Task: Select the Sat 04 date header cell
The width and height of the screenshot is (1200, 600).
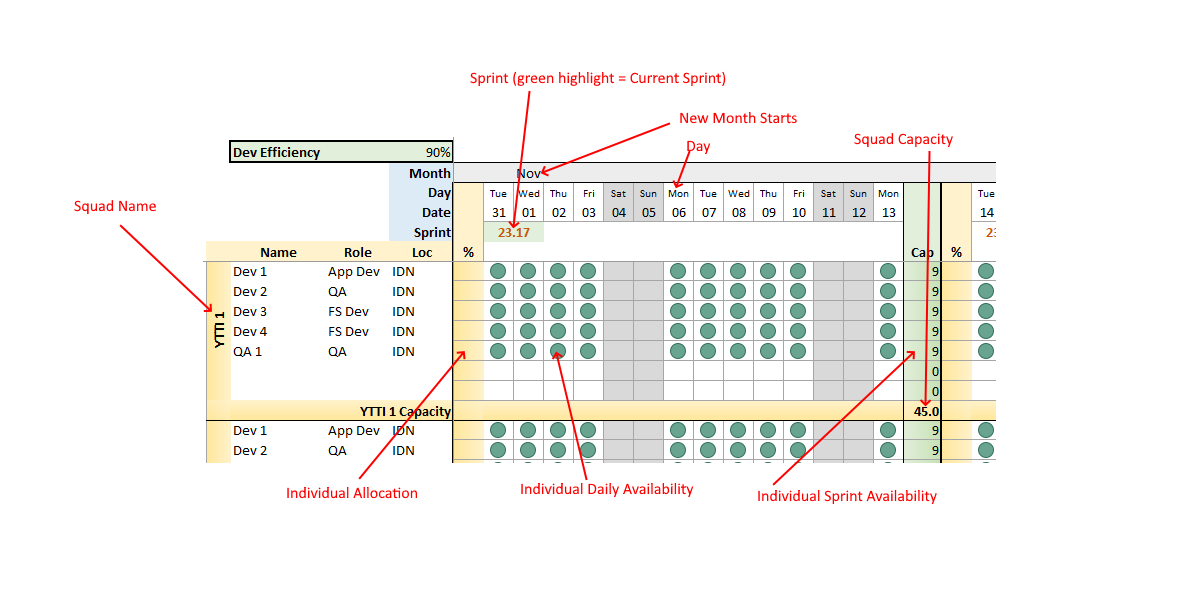Action: click(x=618, y=212)
